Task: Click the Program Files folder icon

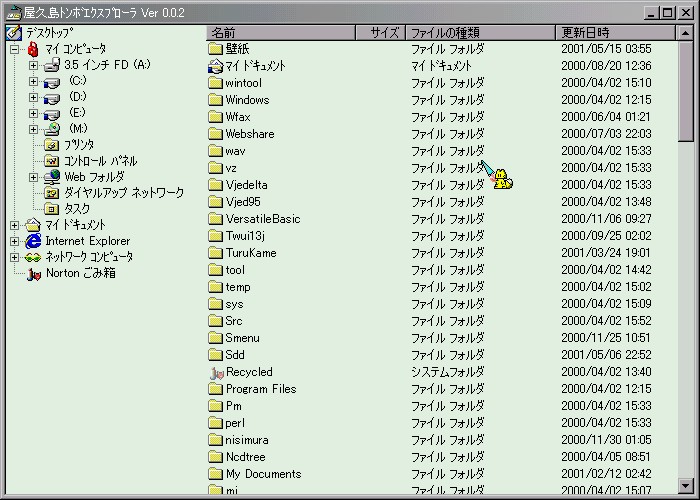Action: tap(216, 389)
